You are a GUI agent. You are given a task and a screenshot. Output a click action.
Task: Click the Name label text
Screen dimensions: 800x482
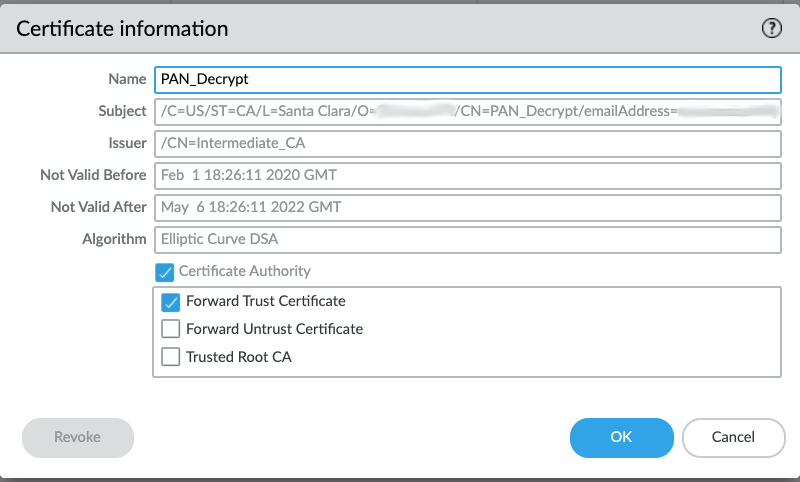coord(127,79)
